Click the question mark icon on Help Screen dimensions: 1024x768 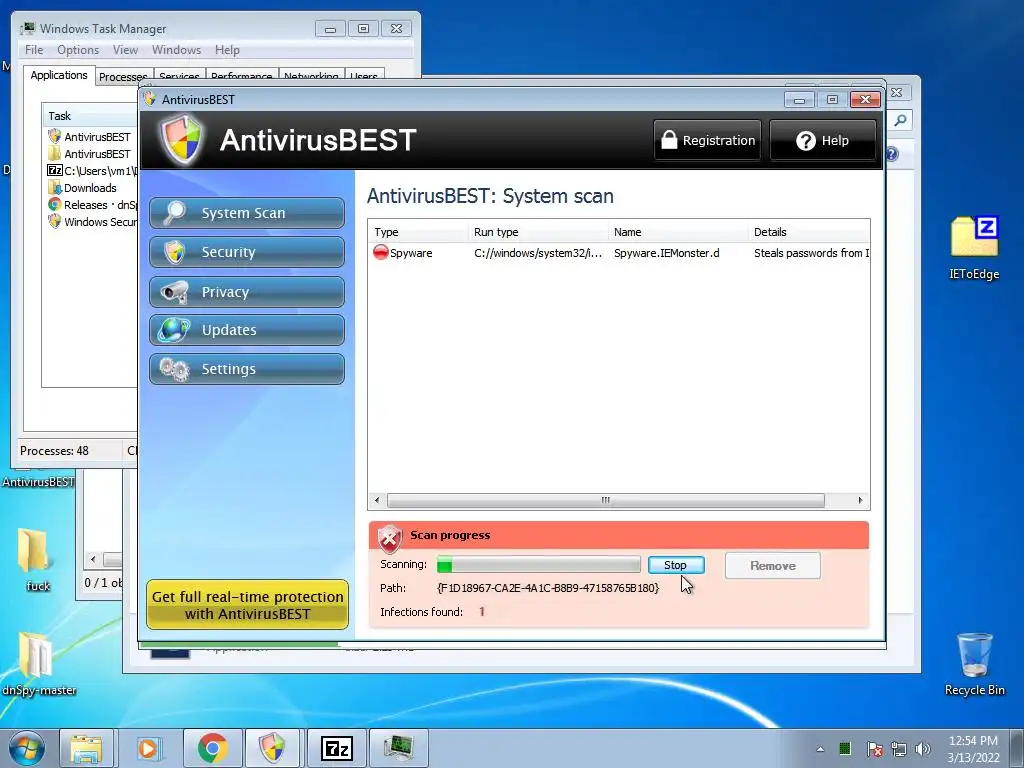(x=805, y=140)
